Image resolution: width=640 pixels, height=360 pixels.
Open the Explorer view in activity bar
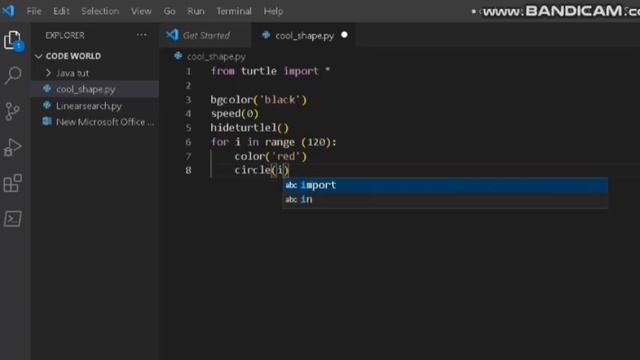point(13,40)
